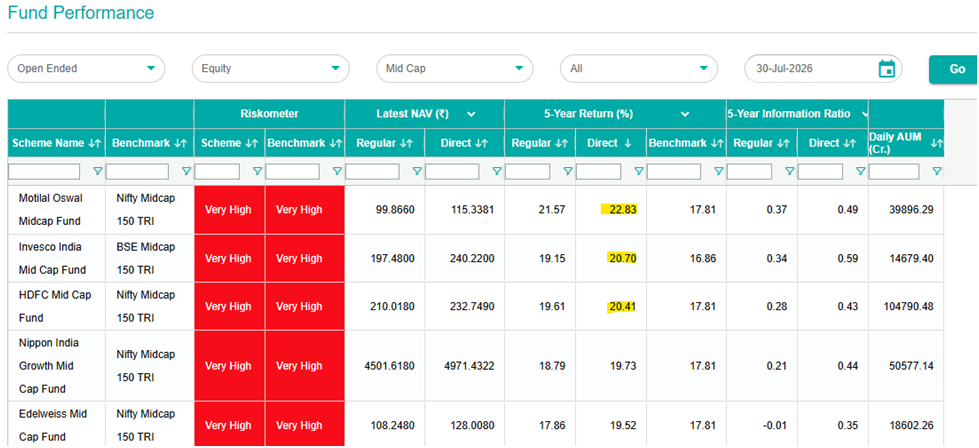This screenshot has width=979, height=448.
Task: Select Nippon India Growth Mid Cap Fund
Action: (x=49, y=366)
